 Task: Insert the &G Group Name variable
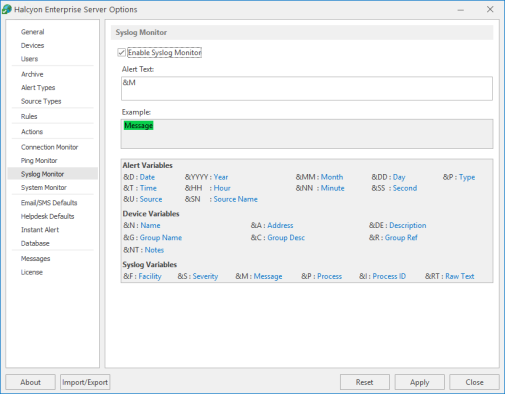[x=161, y=238]
